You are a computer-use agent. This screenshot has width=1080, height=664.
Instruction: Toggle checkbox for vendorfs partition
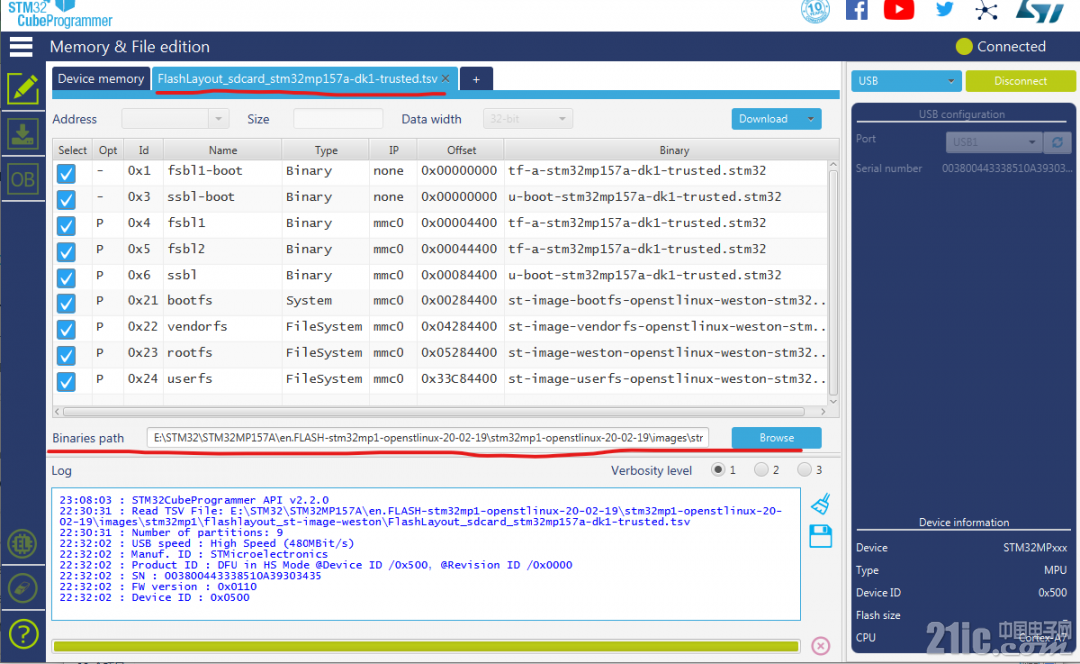[x=66, y=329]
